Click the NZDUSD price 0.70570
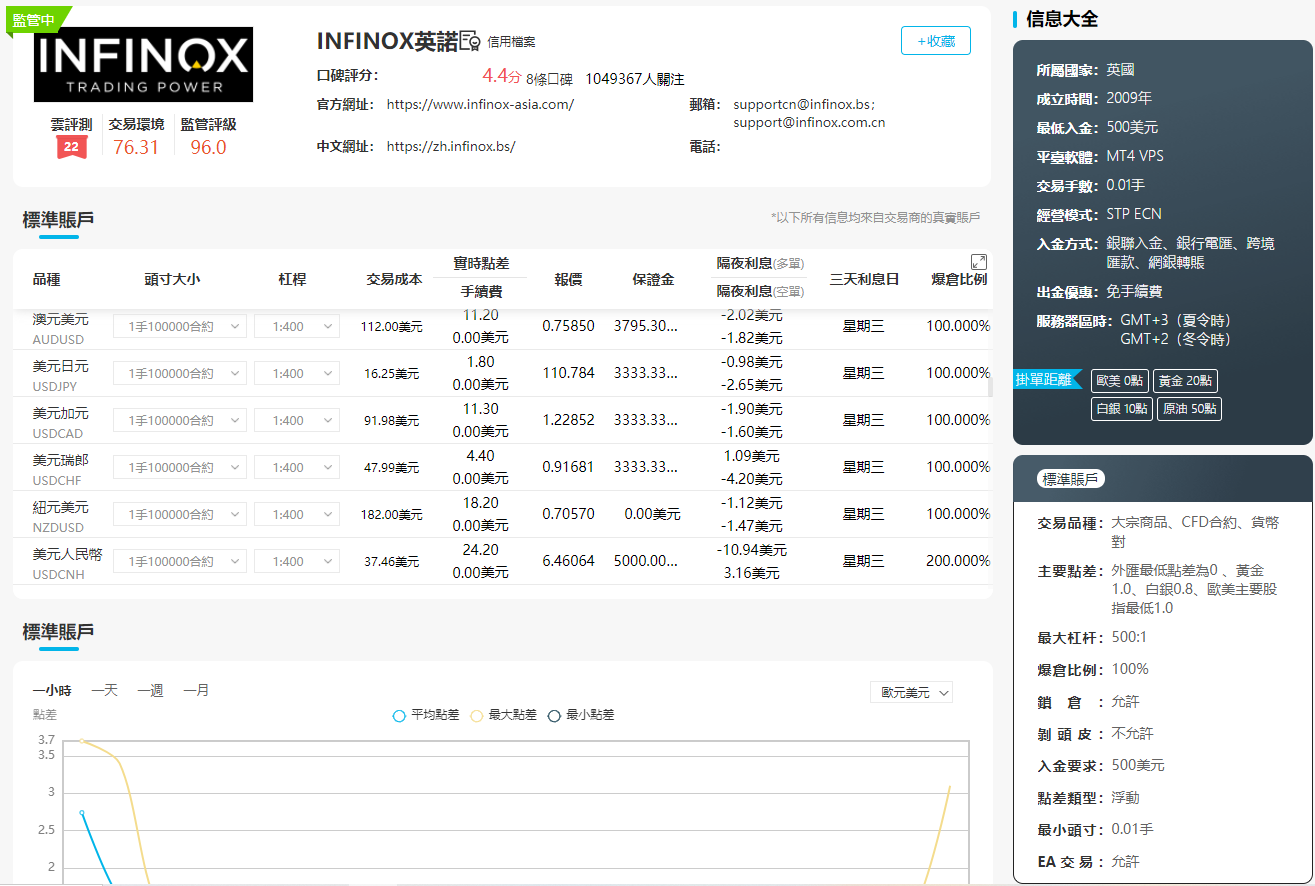Viewport: 1315px width, 886px height. pyautogui.click(x=568, y=514)
